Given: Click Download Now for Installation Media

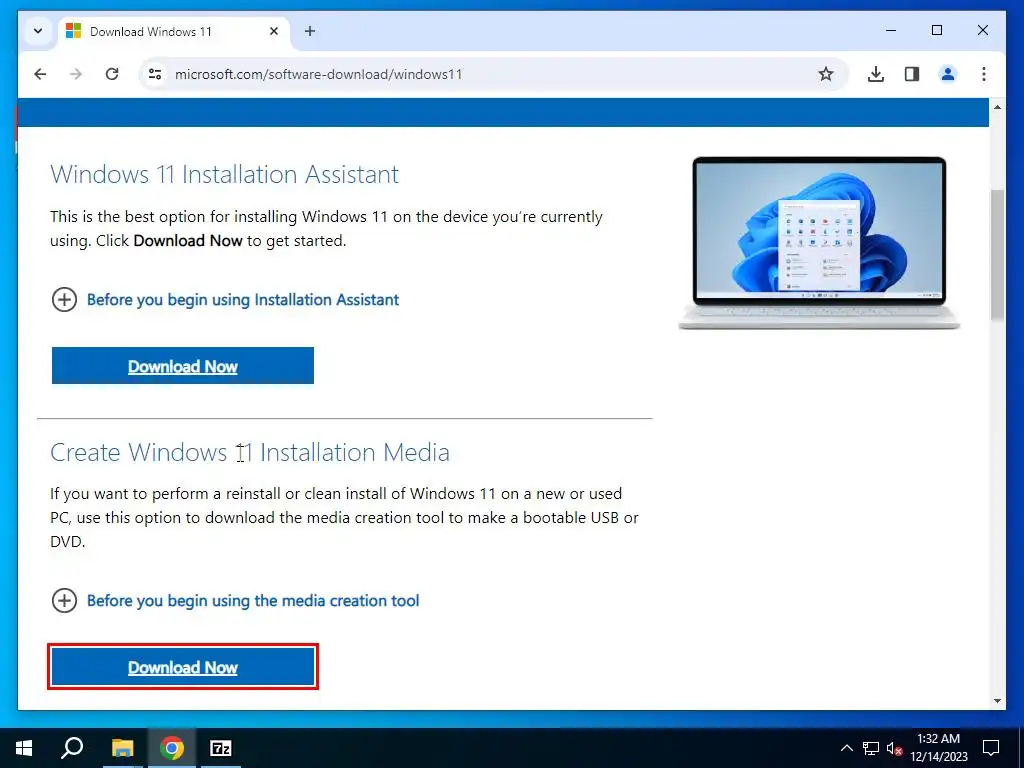Looking at the screenshot, I should (183, 667).
